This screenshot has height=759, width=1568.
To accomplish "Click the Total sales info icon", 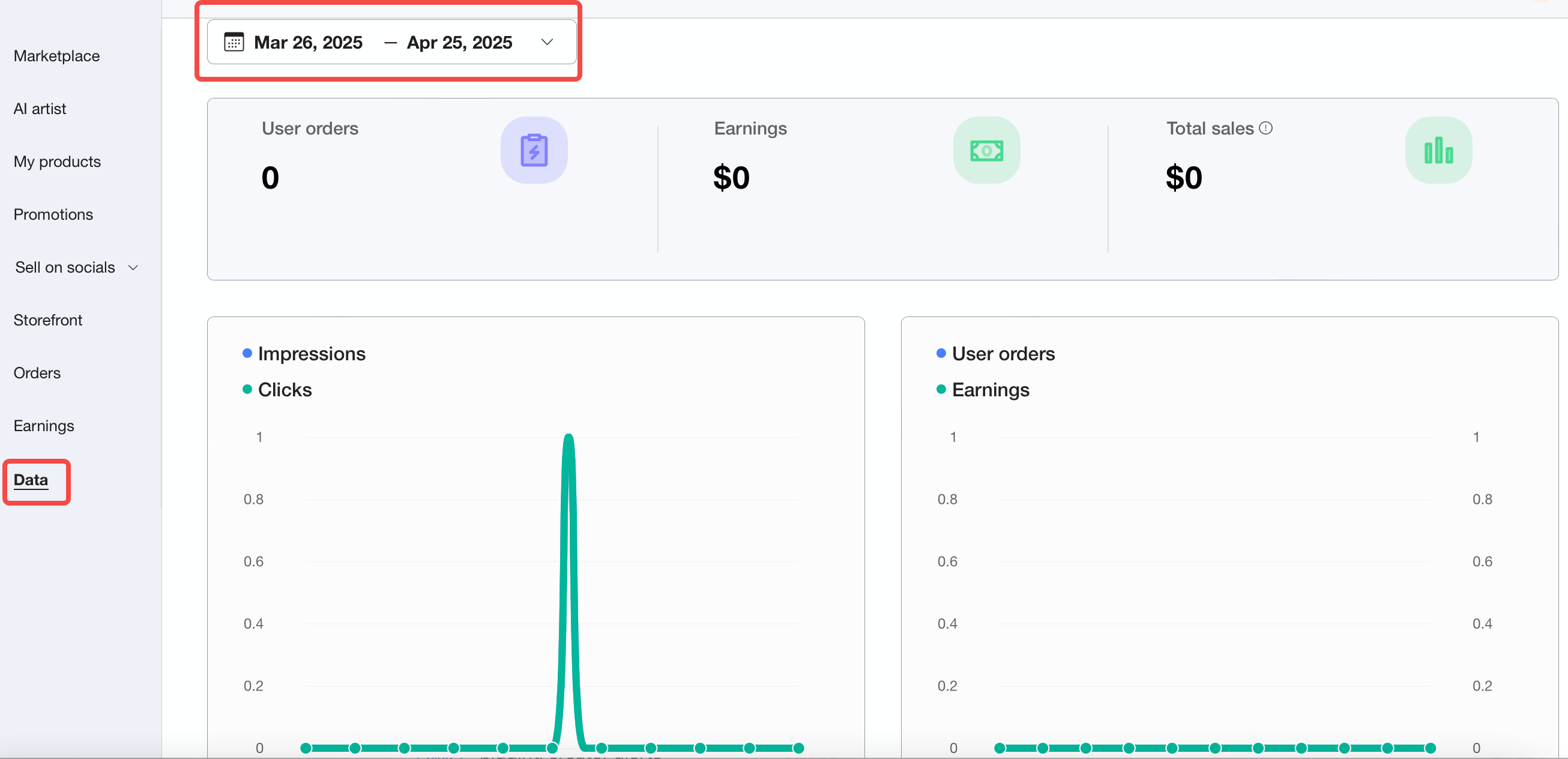I will coord(1266,129).
